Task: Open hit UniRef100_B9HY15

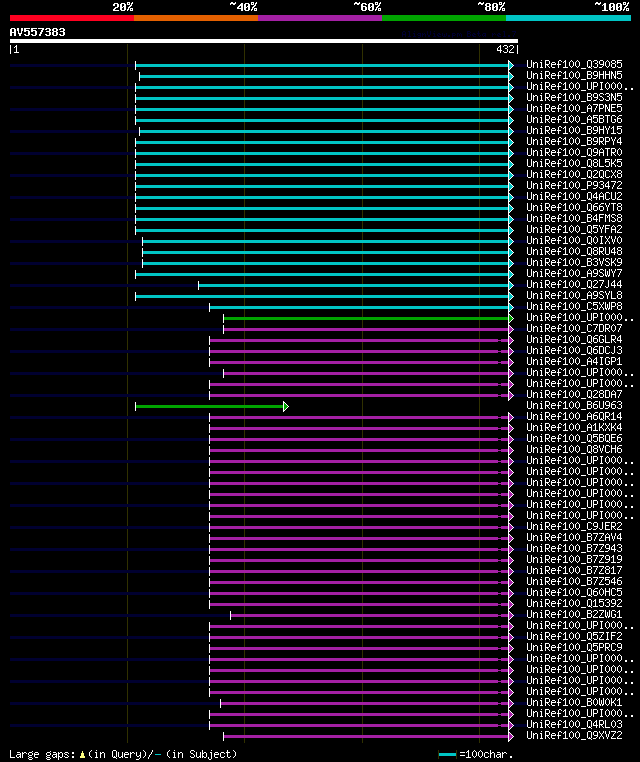Action: pyautogui.click(x=574, y=130)
